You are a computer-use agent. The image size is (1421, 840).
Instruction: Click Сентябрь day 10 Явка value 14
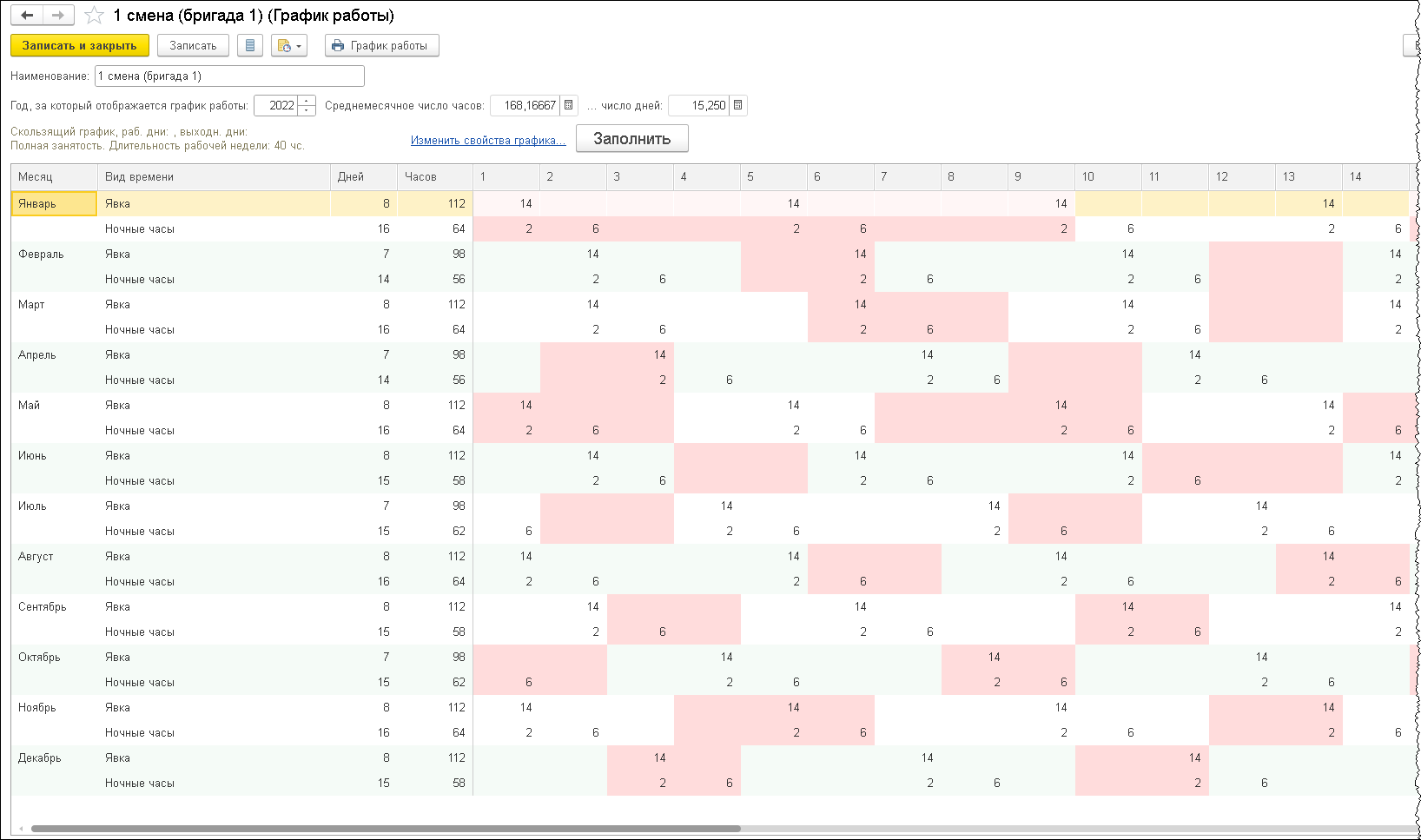(x=1108, y=606)
